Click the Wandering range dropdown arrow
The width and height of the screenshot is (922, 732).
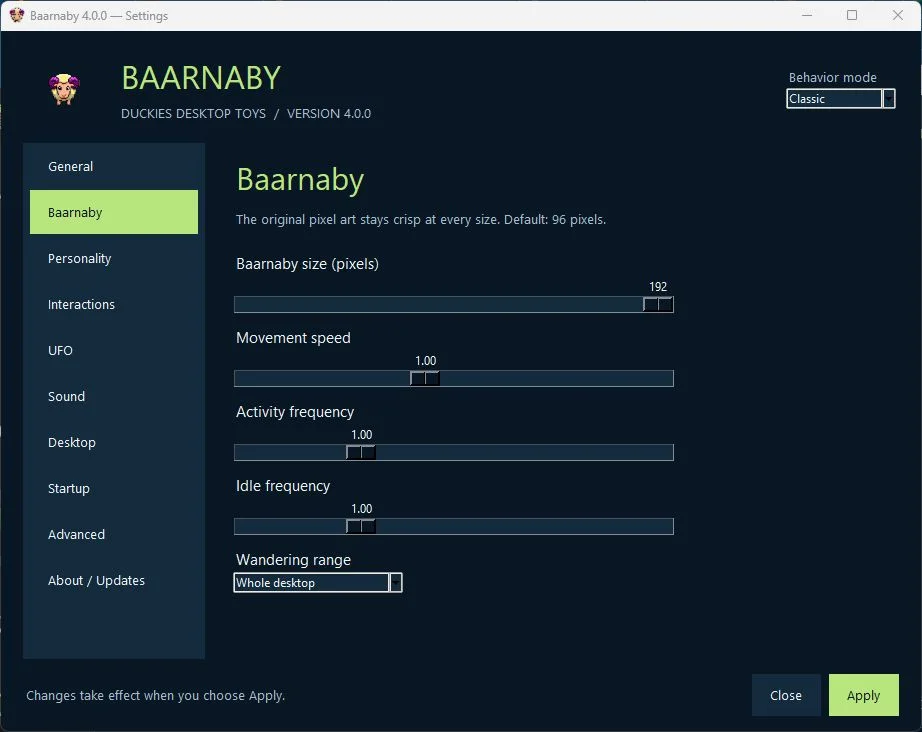(396, 583)
